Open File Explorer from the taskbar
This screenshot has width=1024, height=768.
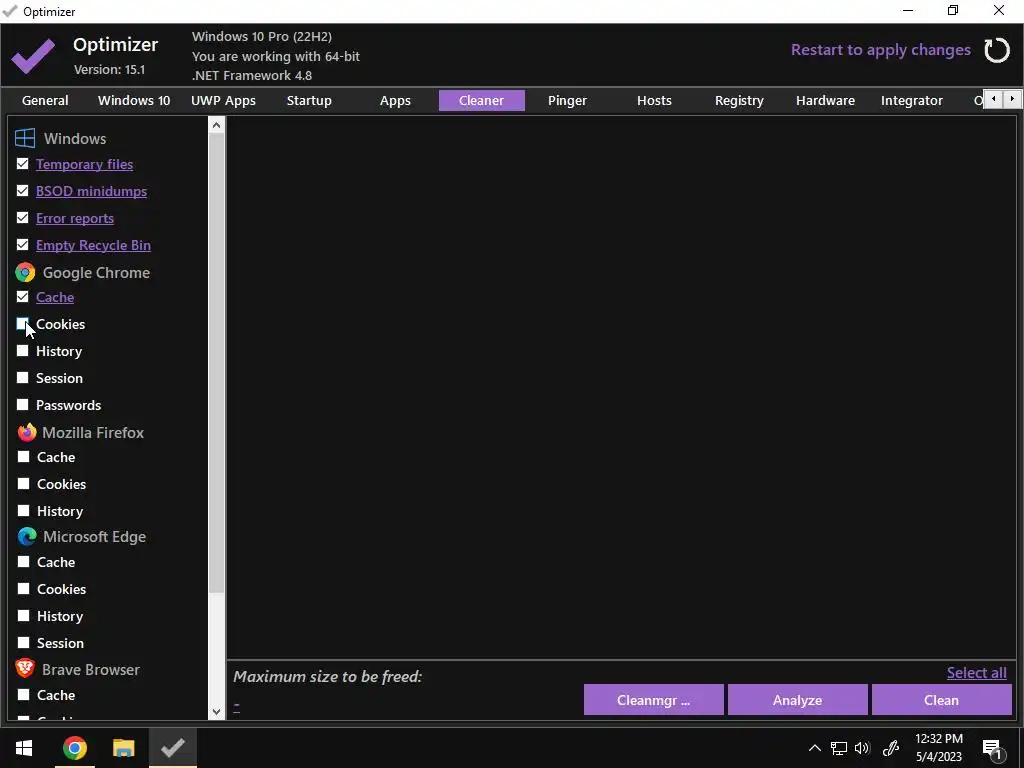[x=123, y=748]
